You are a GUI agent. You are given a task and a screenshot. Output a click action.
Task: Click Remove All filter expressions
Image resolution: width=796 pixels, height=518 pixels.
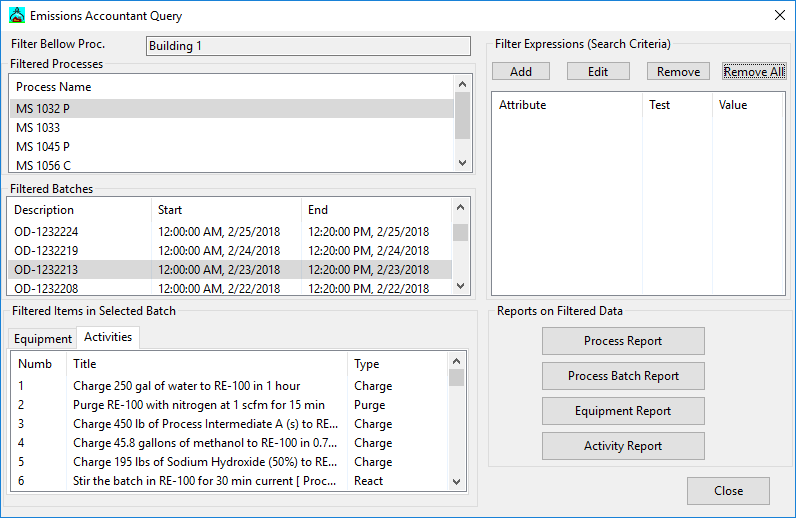point(753,72)
